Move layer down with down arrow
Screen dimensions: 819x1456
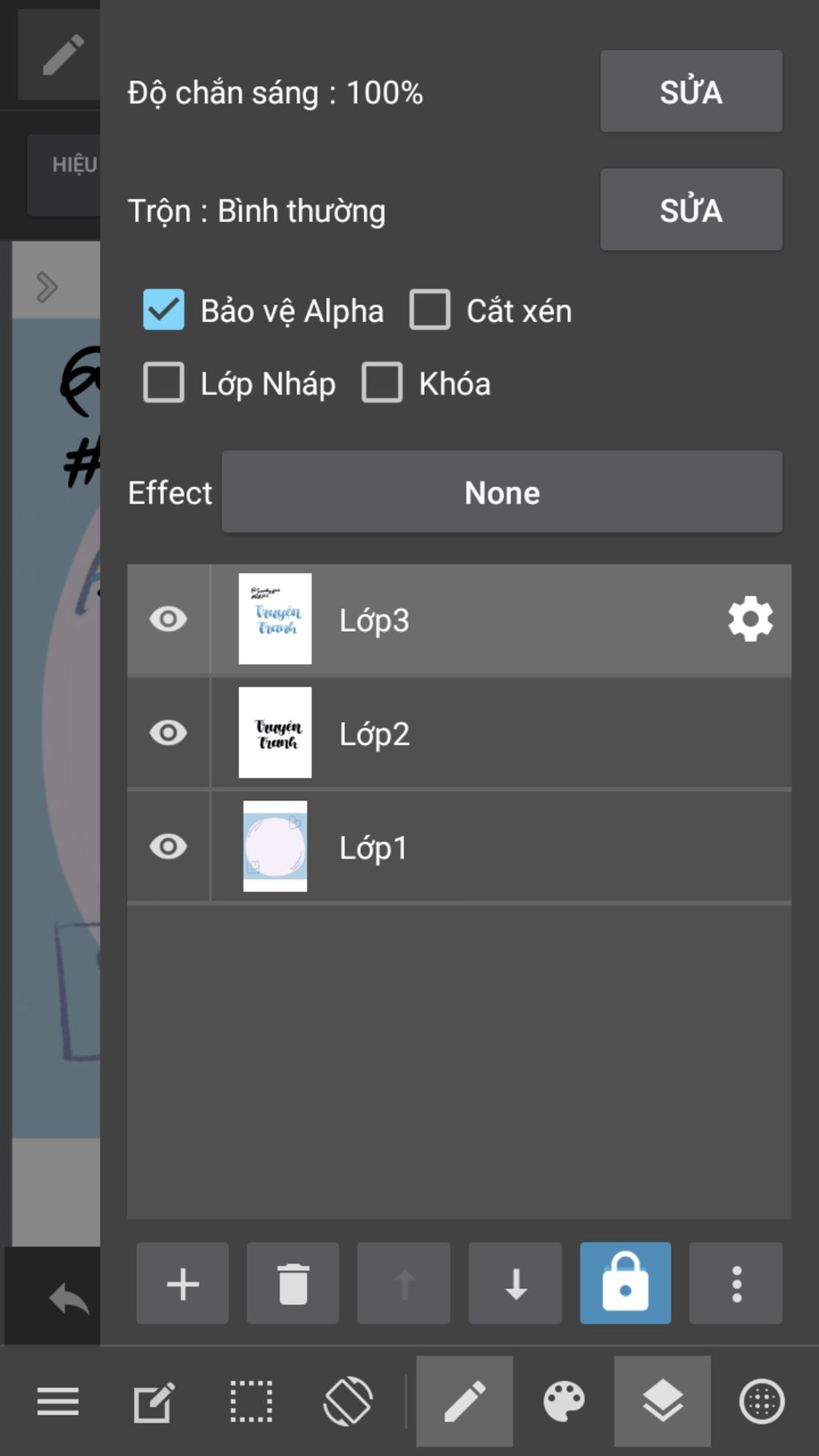(x=515, y=1283)
